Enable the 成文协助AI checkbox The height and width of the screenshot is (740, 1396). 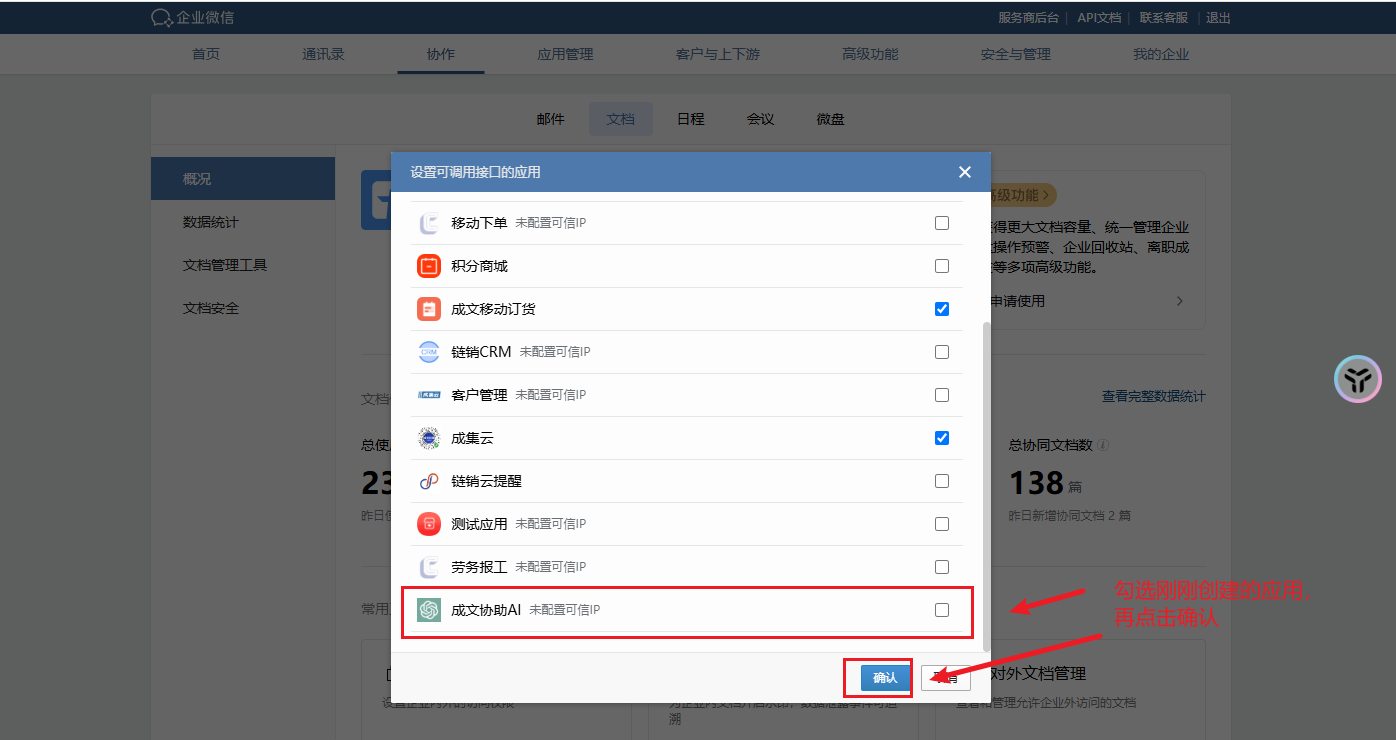941,609
